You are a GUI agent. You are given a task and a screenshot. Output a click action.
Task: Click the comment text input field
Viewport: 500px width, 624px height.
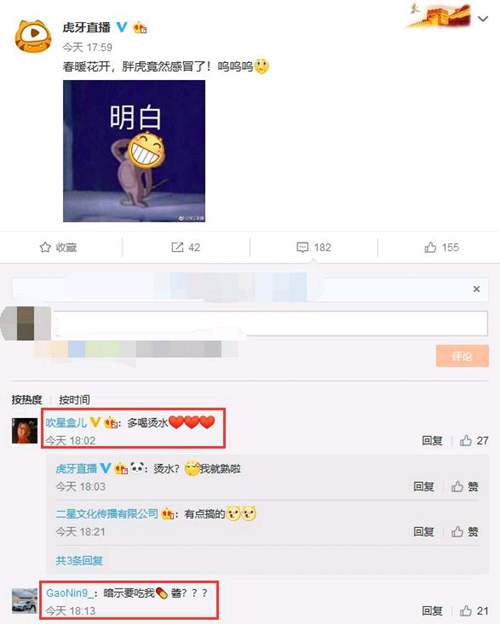coord(270,324)
